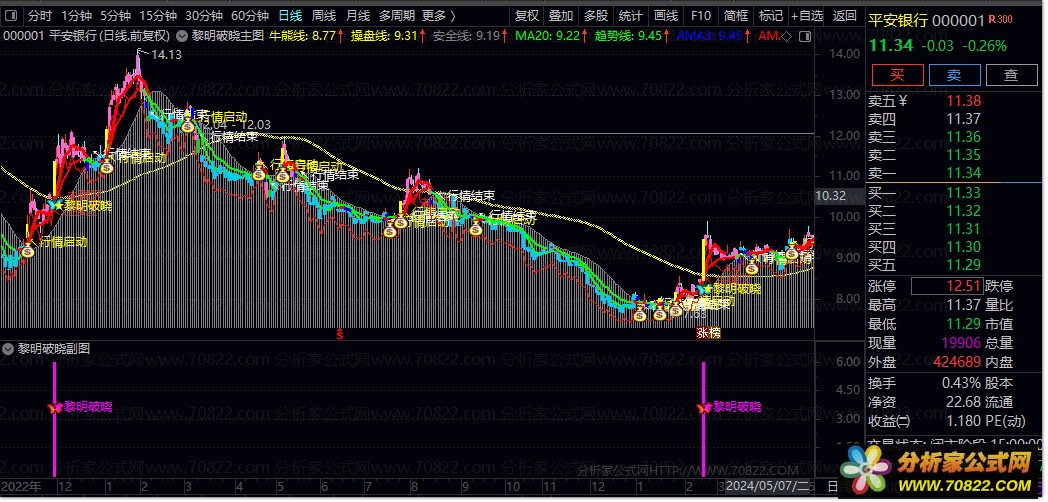Open F10 company info
This screenshot has width=1048, height=502.
[x=700, y=15]
